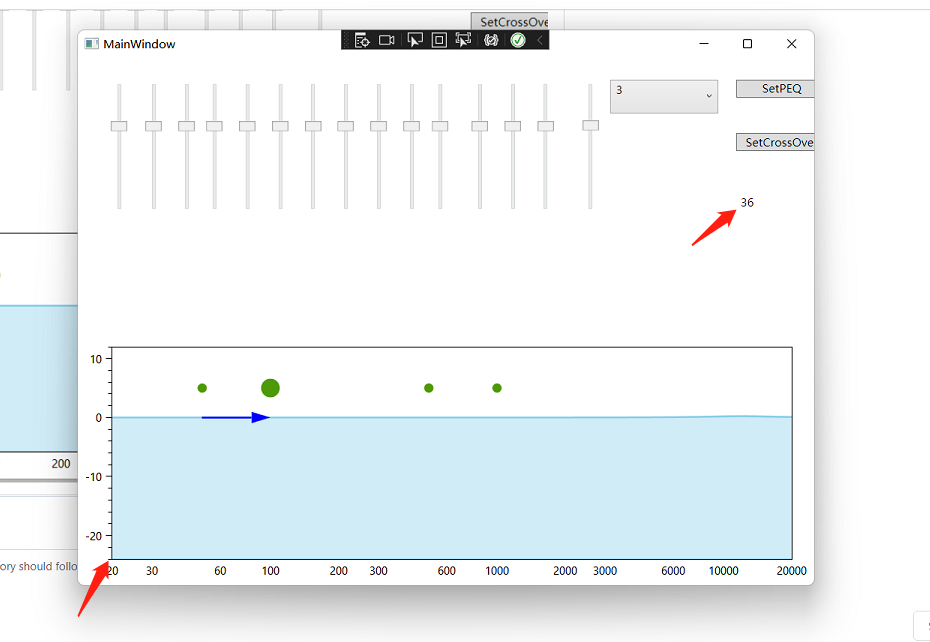Image resolution: width=930 pixels, height=642 pixels.
Task: Activate Select Element tool in debug toolbar
Action: (415, 40)
